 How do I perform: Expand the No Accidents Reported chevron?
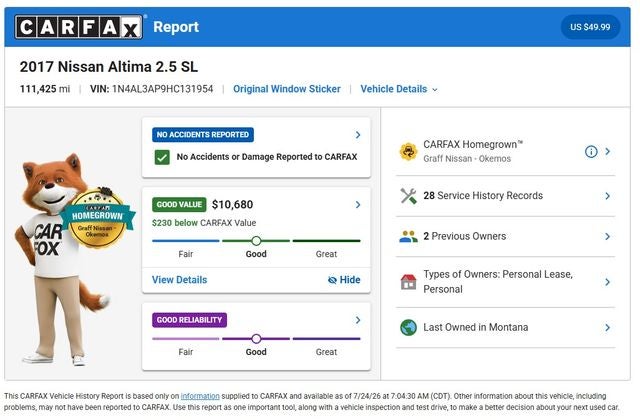[x=358, y=135]
